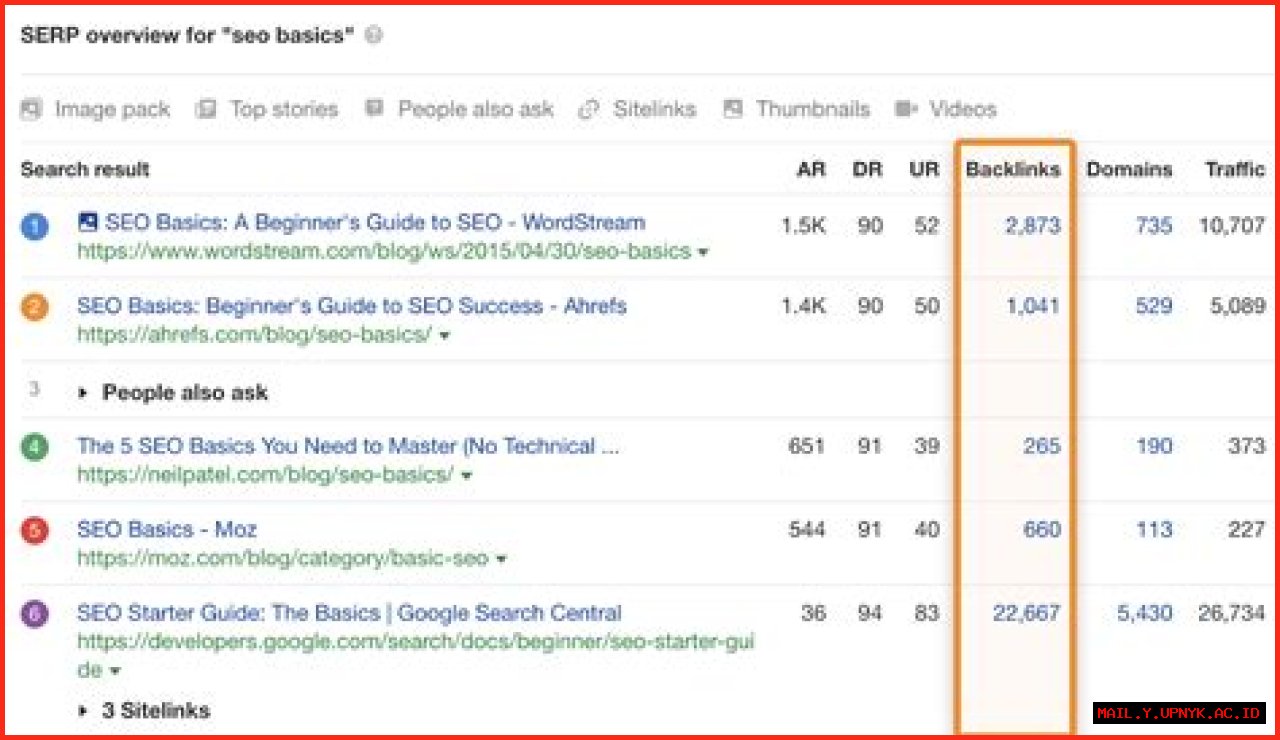The height and width of the screenshot is (740, 1280).
Task: Sort results by the Traffic column
Action: [x=1235, y=169]
